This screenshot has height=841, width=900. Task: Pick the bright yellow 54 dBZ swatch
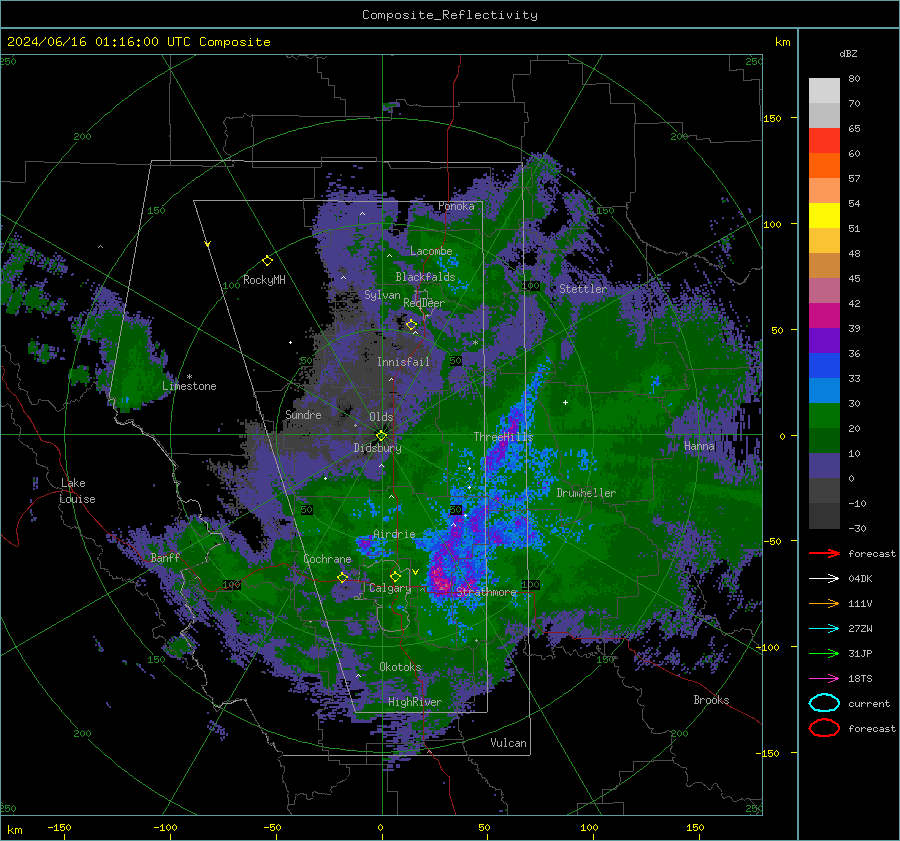point(824,215)
